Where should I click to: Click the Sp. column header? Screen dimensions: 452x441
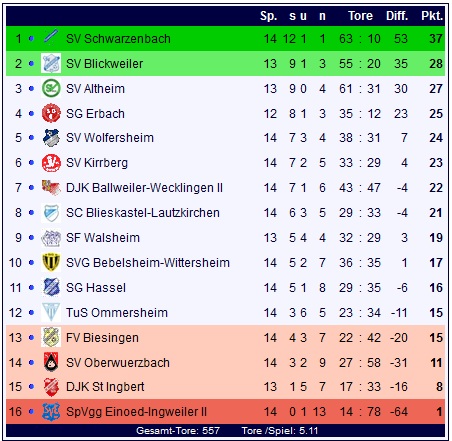click(x=269, y=16)
